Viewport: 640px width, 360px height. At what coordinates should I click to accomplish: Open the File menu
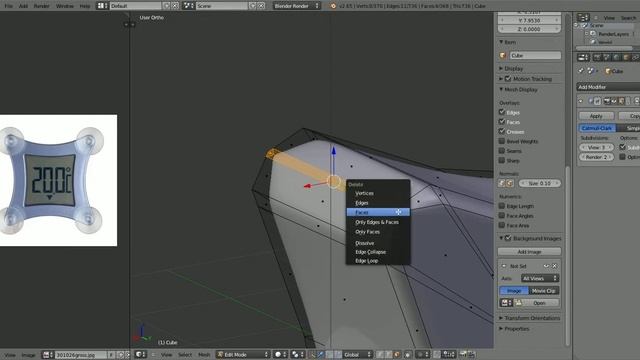pos(8,6)
